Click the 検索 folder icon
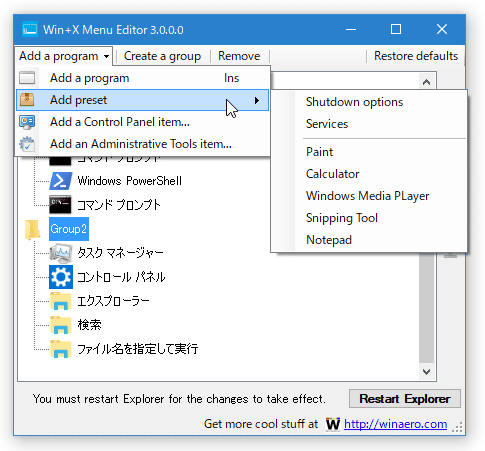This screenshot has width=485, height=451. [x=61, y=325]
